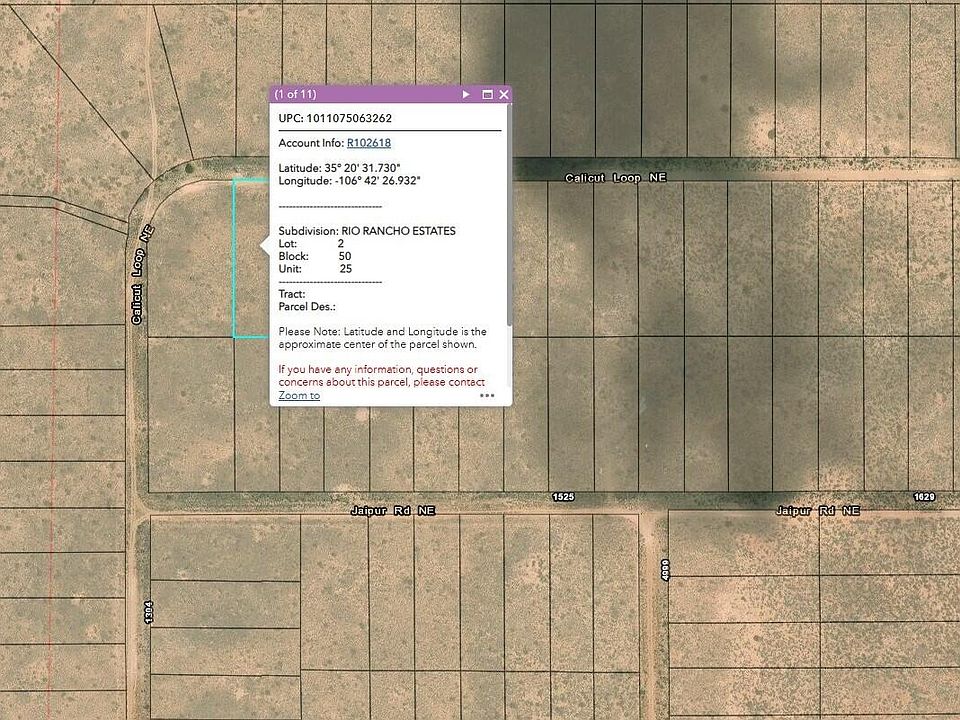Image resolution: width=960 pixels, height=720 pixels.
Task: Click address number 1525 on map
Action: pos(563,497)
